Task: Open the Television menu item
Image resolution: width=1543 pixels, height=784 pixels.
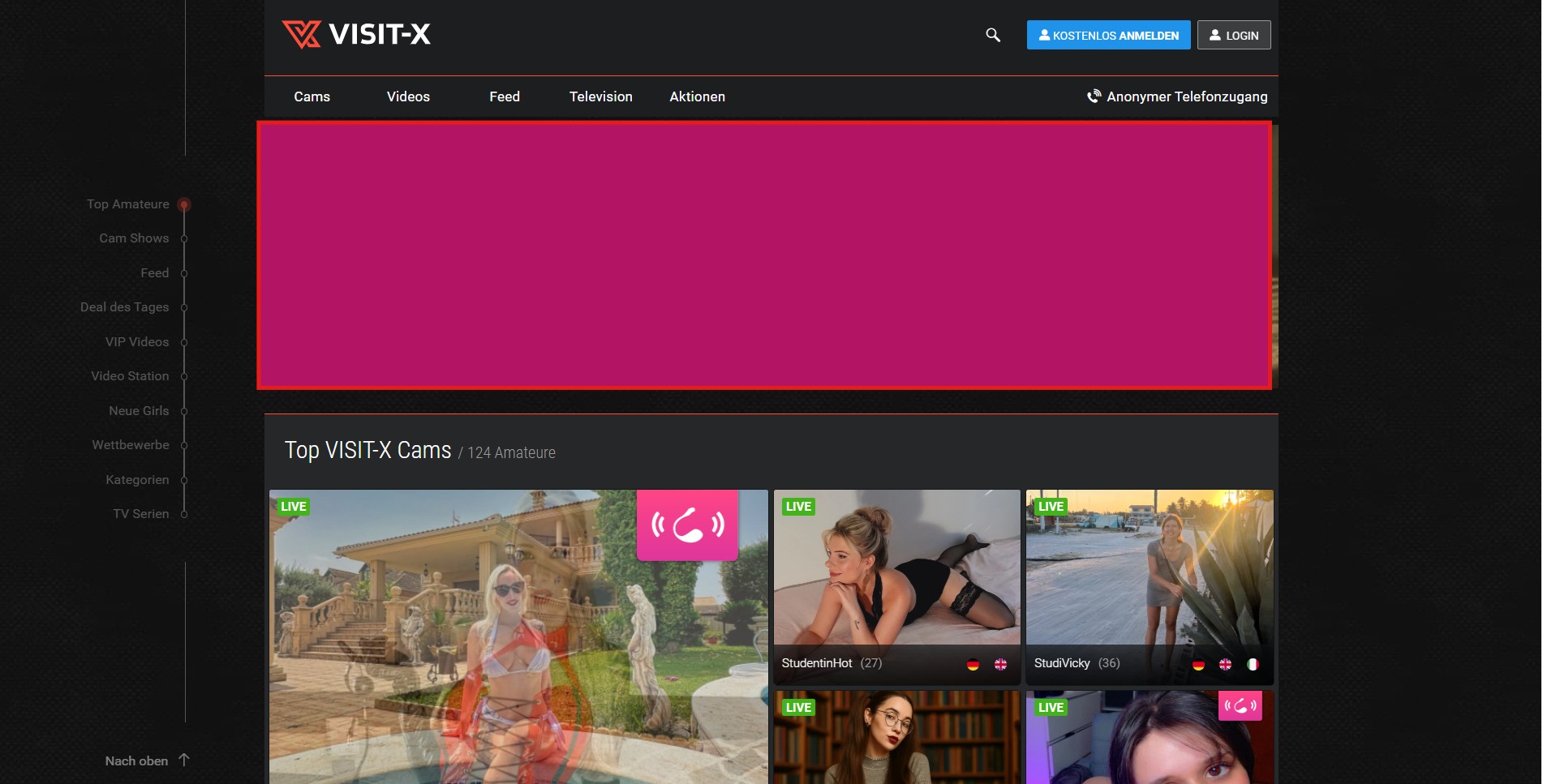Action: 600,96
